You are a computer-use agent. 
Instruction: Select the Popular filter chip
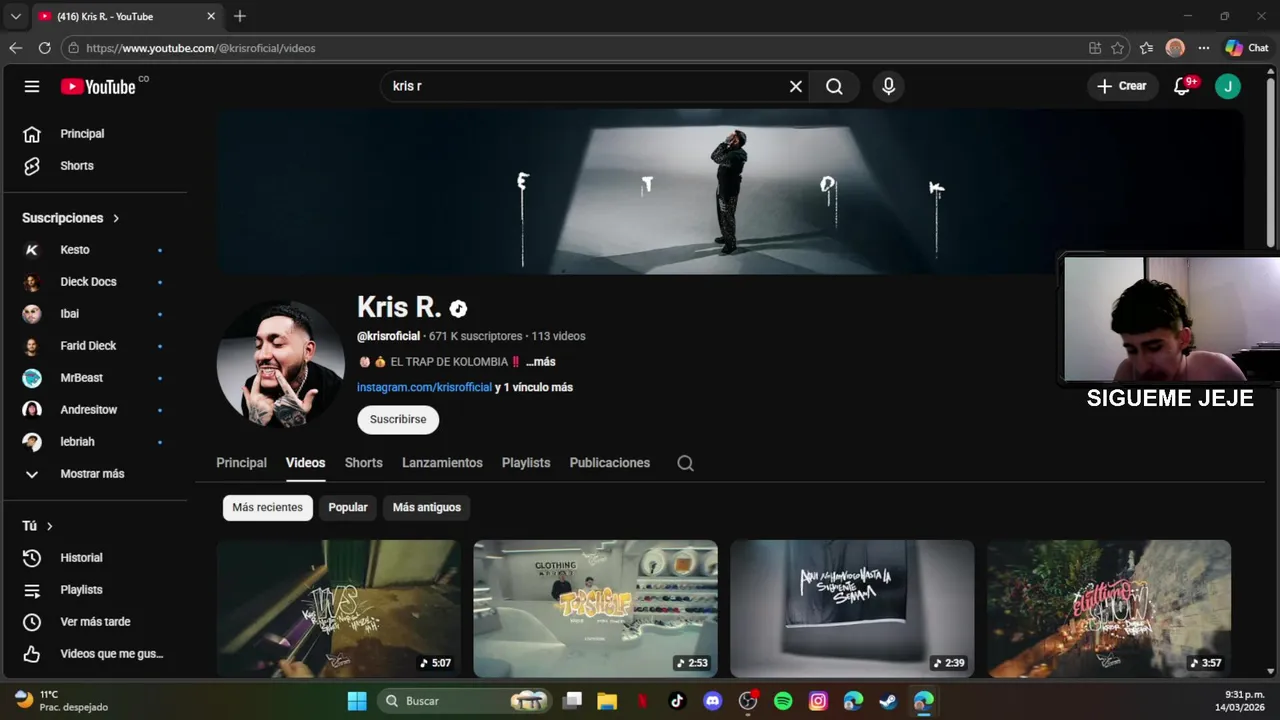tap(348, 508)
